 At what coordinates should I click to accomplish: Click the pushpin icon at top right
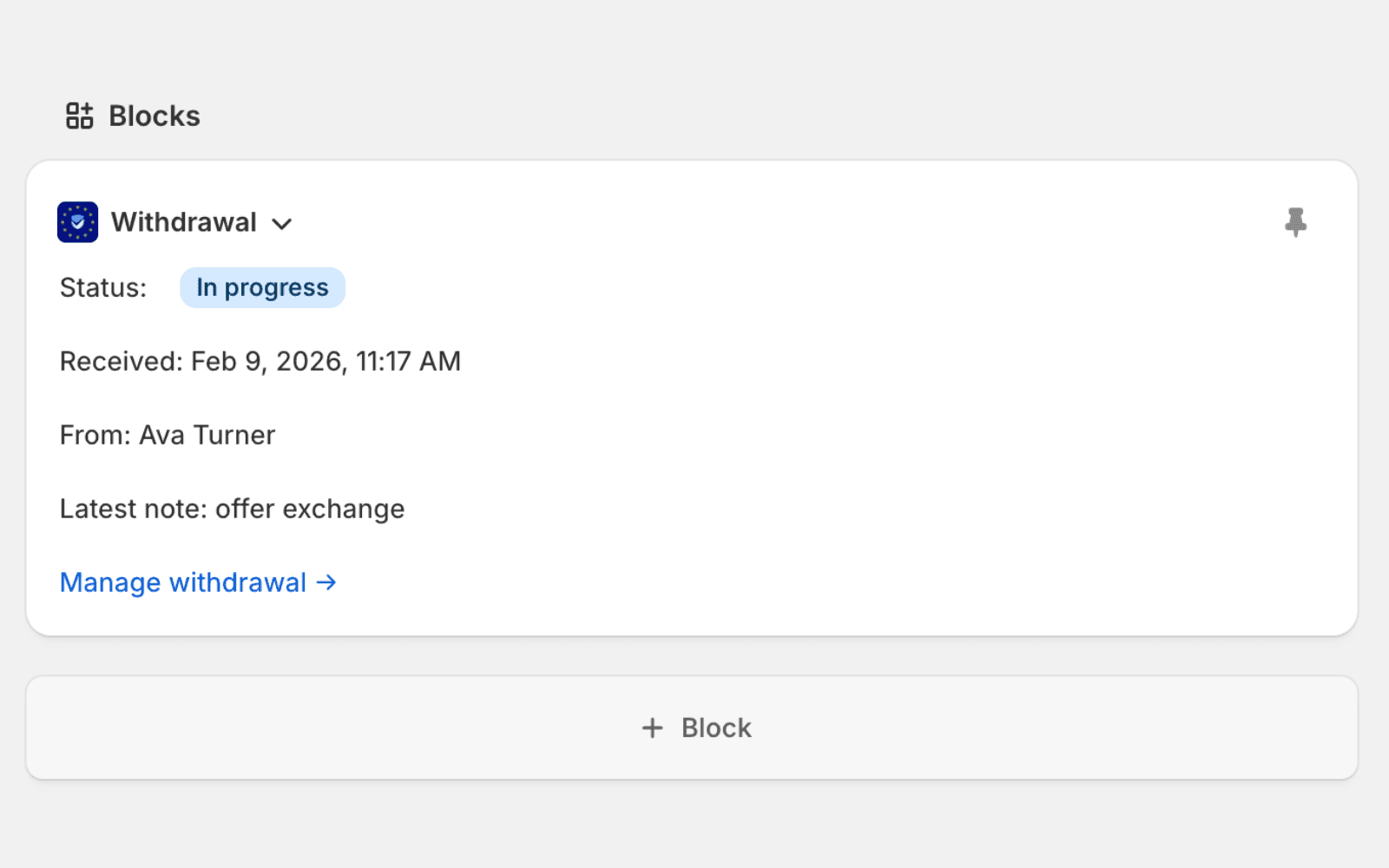(x=1294, y=222)
